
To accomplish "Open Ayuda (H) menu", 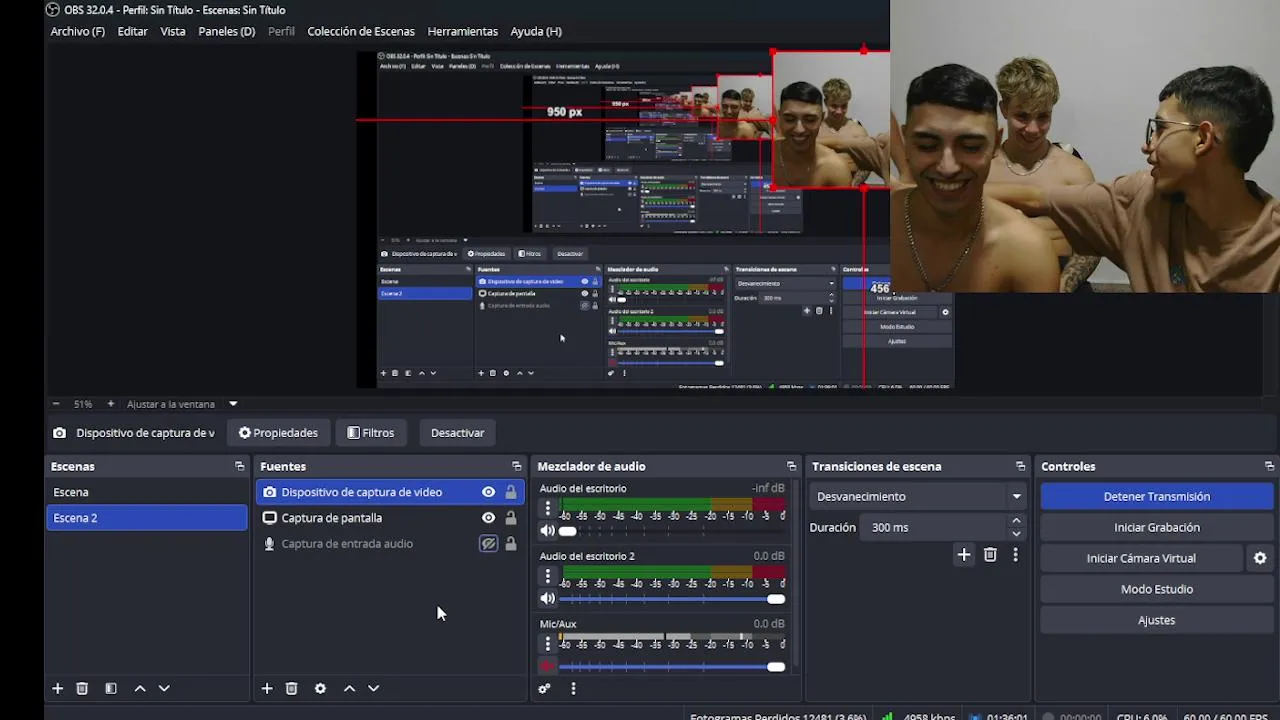I will coord(536,31).
